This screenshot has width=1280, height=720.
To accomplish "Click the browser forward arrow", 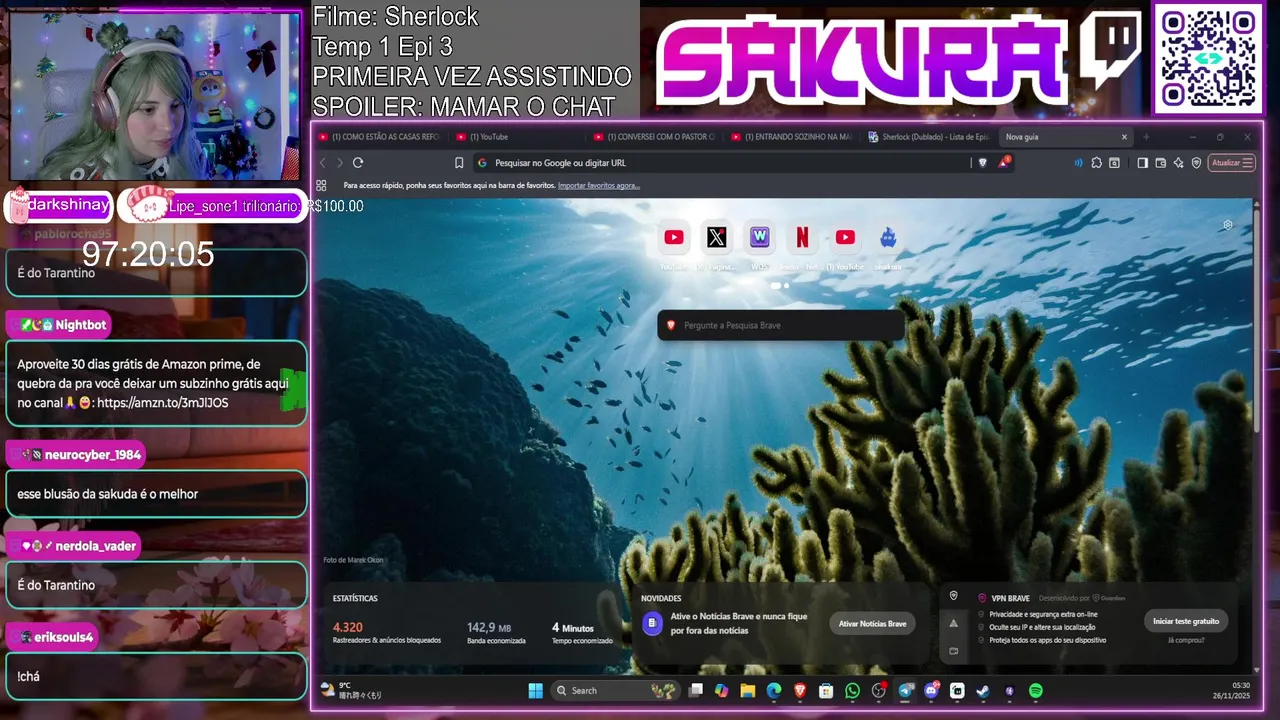I will coord(340,163).
